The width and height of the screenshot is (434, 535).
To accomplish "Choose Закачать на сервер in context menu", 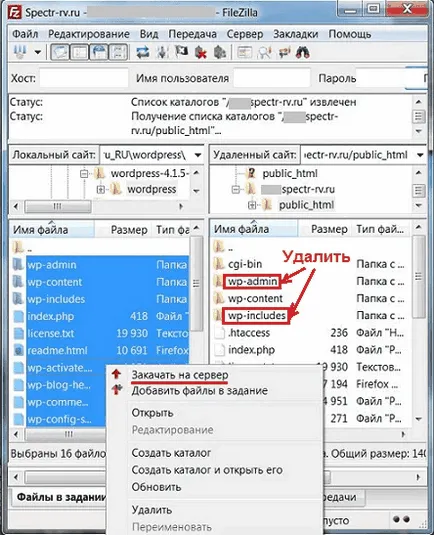I will (180, 375).
